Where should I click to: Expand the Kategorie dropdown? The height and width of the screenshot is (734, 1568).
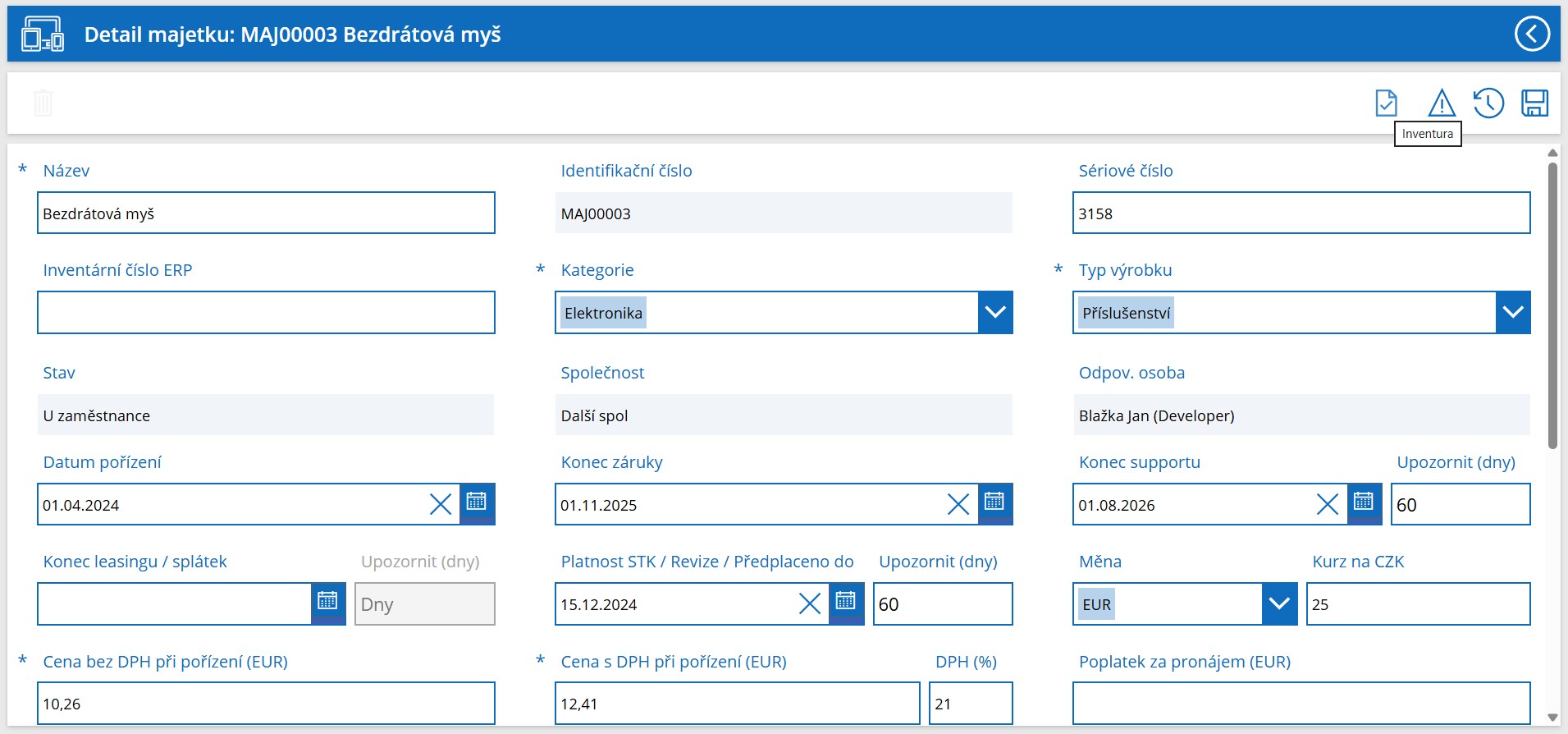(x=995, y=313)
